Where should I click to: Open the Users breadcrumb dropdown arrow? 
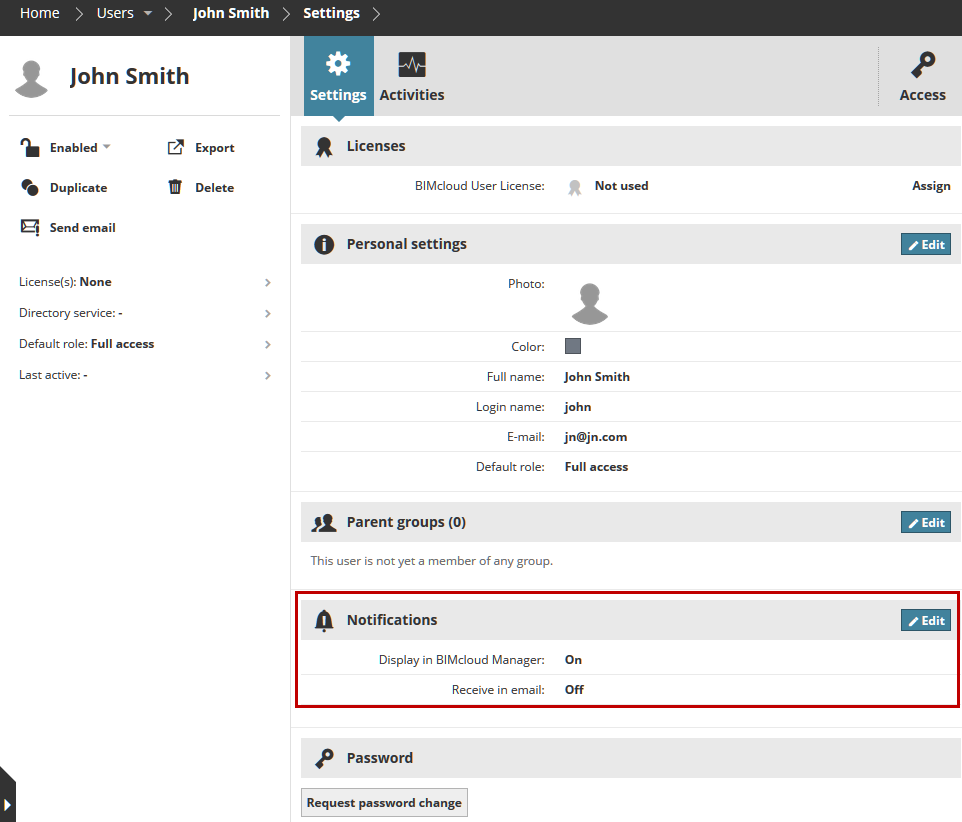148,13
